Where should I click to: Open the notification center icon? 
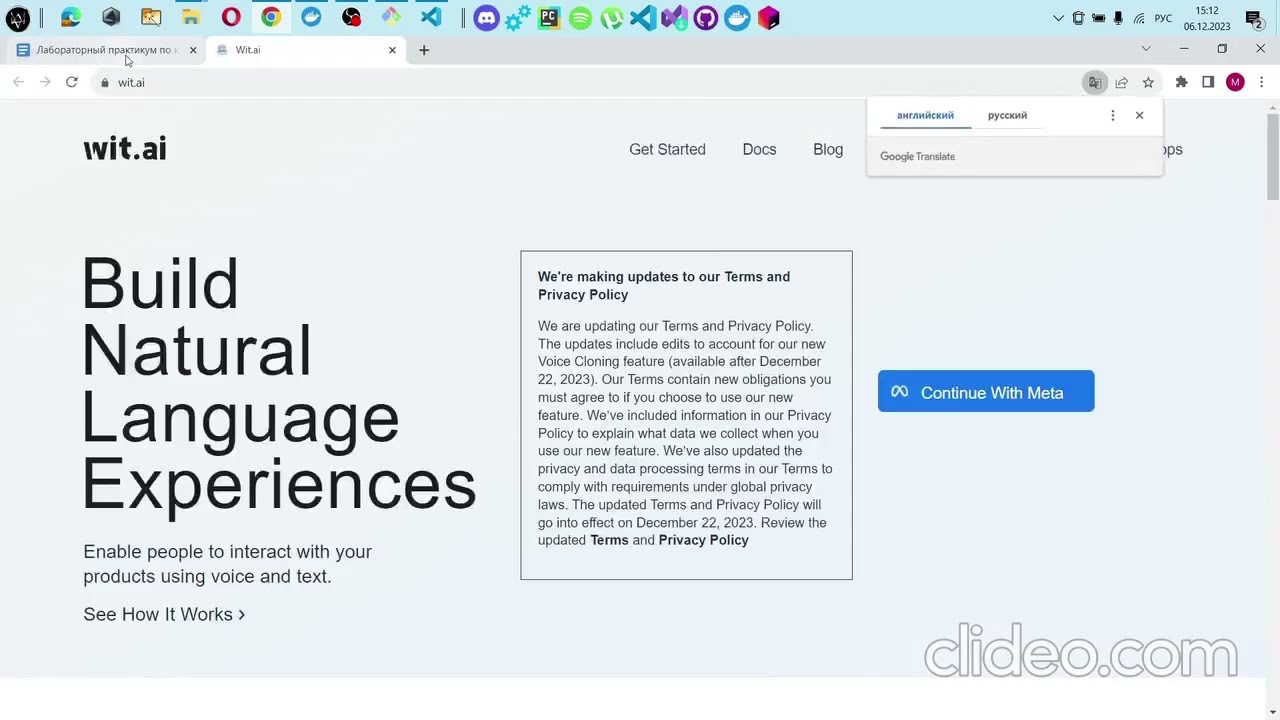pyautogui.click(x=1254, y=18)
